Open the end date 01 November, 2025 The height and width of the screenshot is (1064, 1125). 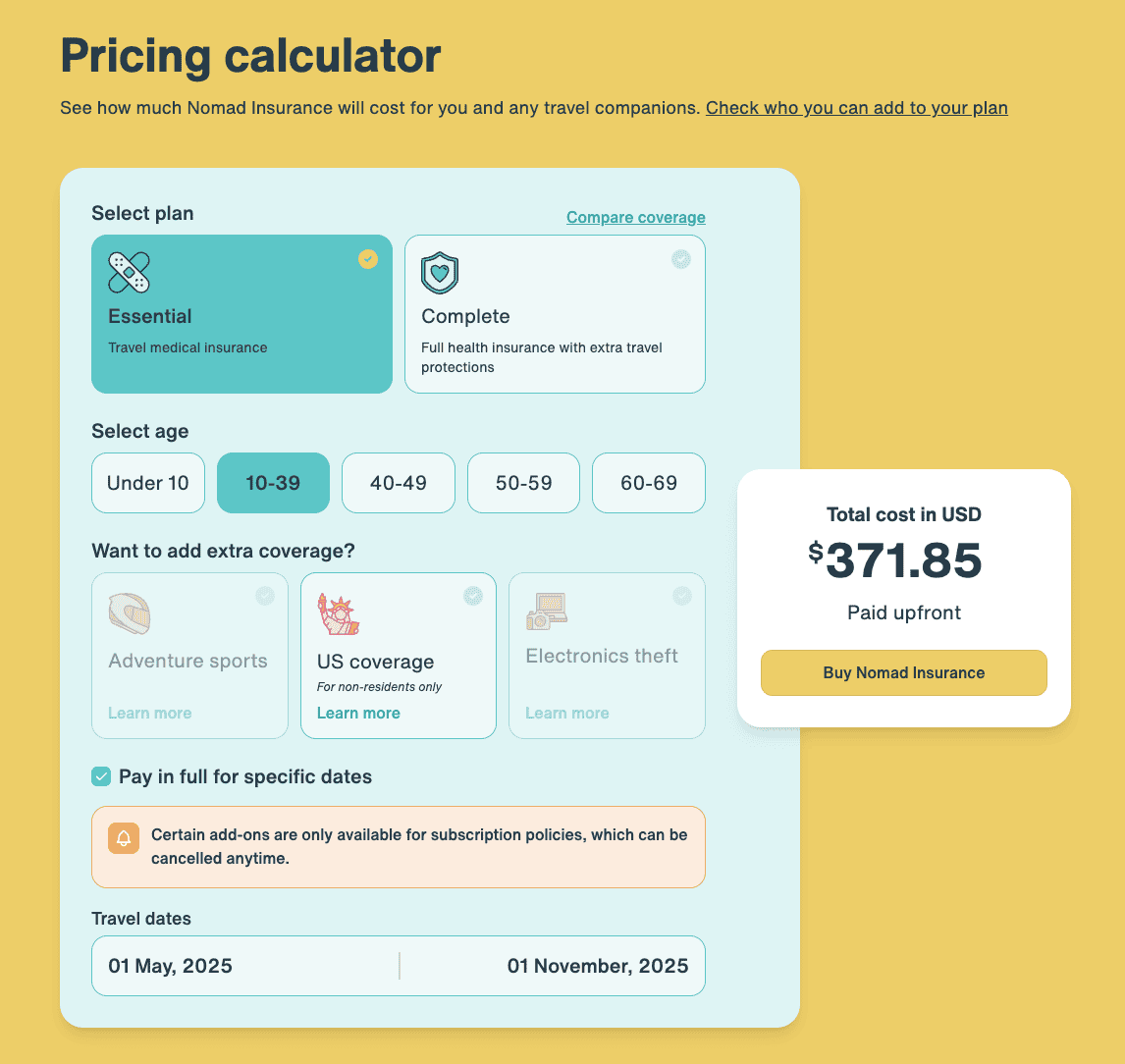[597, 966]
